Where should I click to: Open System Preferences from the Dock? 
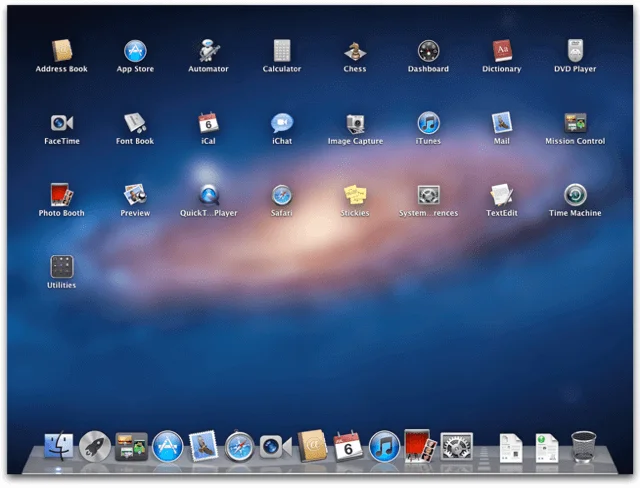pyautogui.click(x=457, y=446)
